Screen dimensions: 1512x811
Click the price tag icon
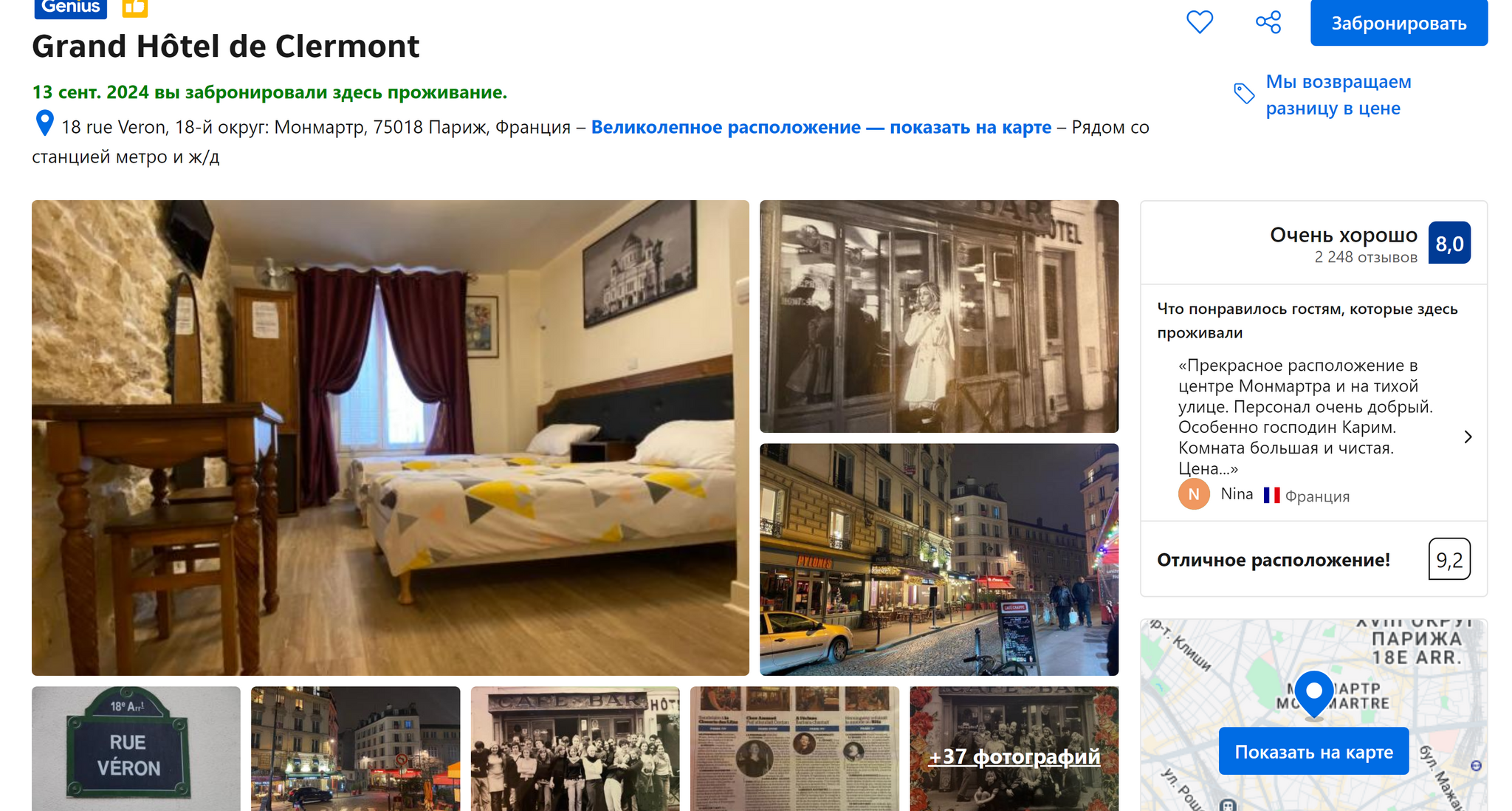[1244, 94]
